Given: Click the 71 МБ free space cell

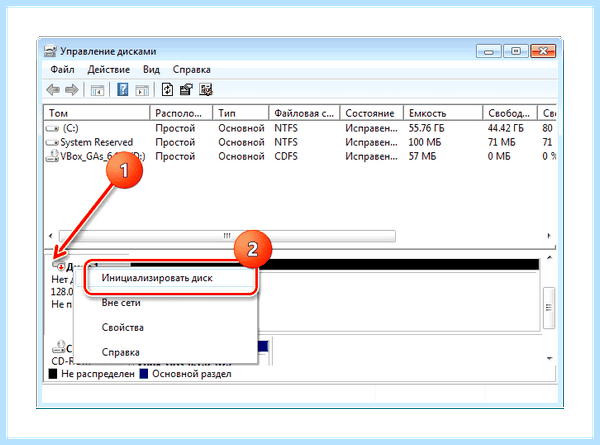Looking at the screenshot, I should pyautogui.click(x=501, y=142).
